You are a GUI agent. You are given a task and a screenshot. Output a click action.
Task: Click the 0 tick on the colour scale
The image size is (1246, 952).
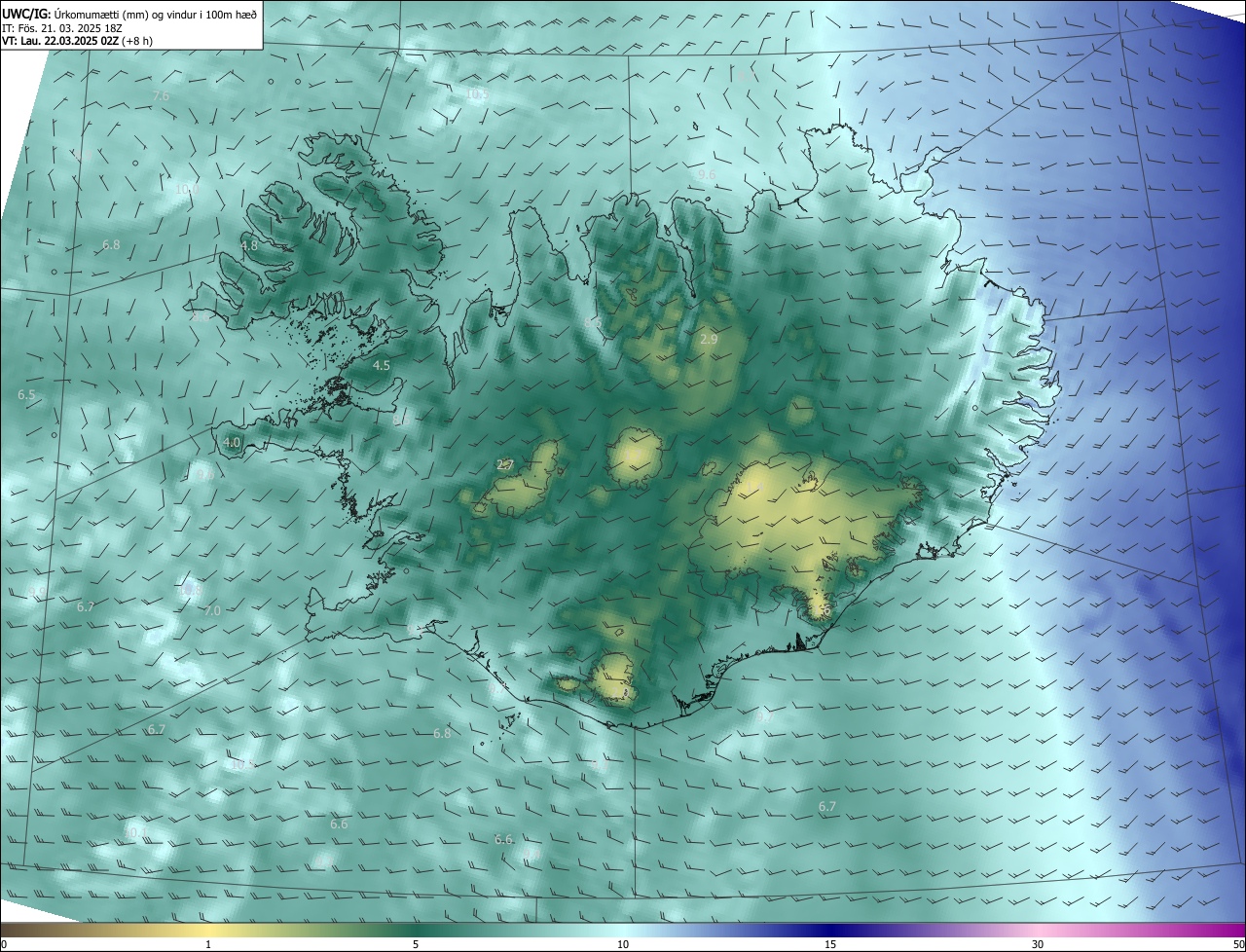(4, 944)
